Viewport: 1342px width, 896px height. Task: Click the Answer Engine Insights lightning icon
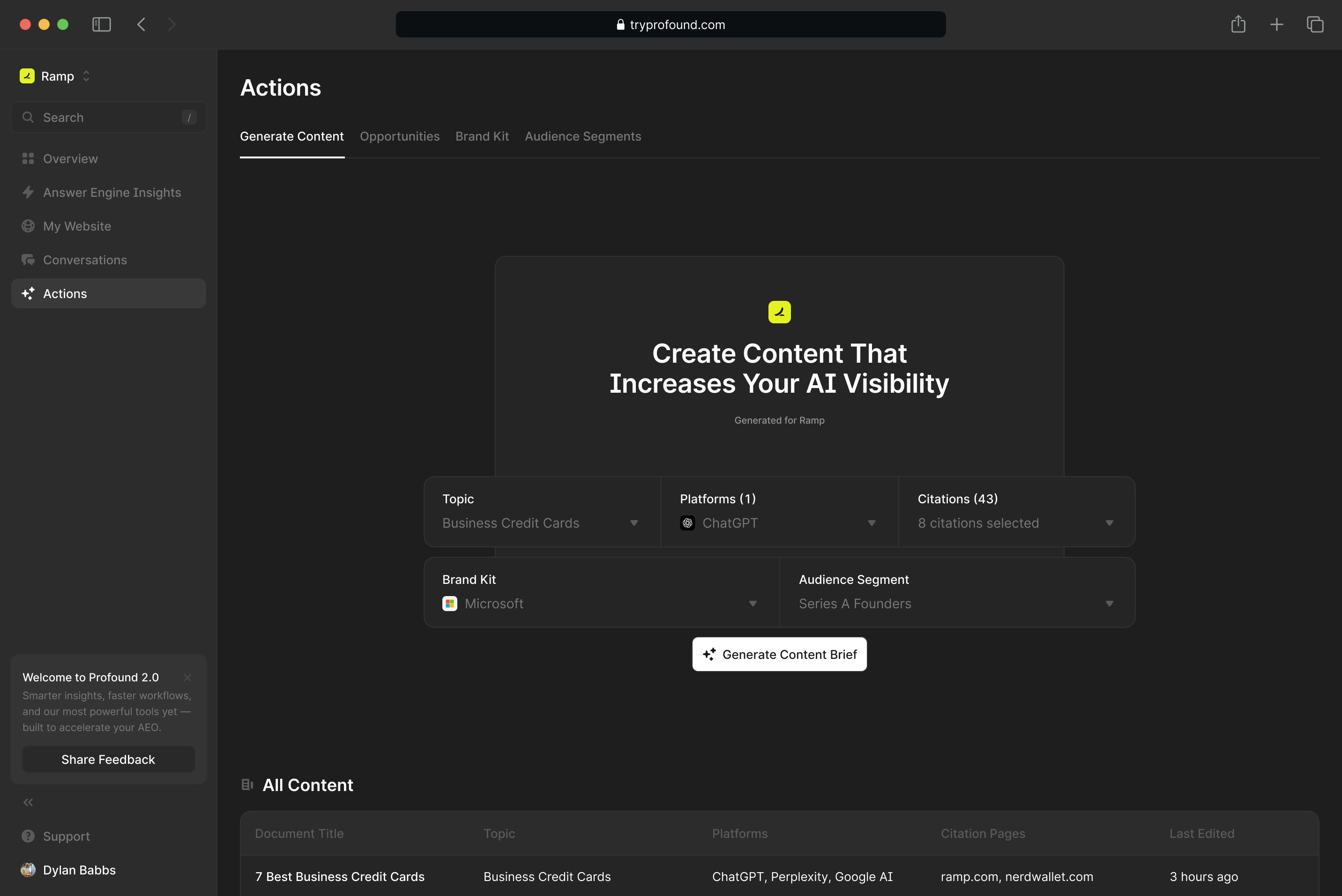(28, 193)
